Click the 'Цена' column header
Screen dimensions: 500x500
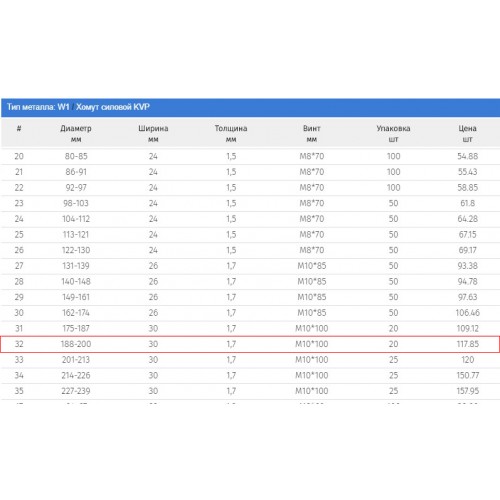(467, 128)
